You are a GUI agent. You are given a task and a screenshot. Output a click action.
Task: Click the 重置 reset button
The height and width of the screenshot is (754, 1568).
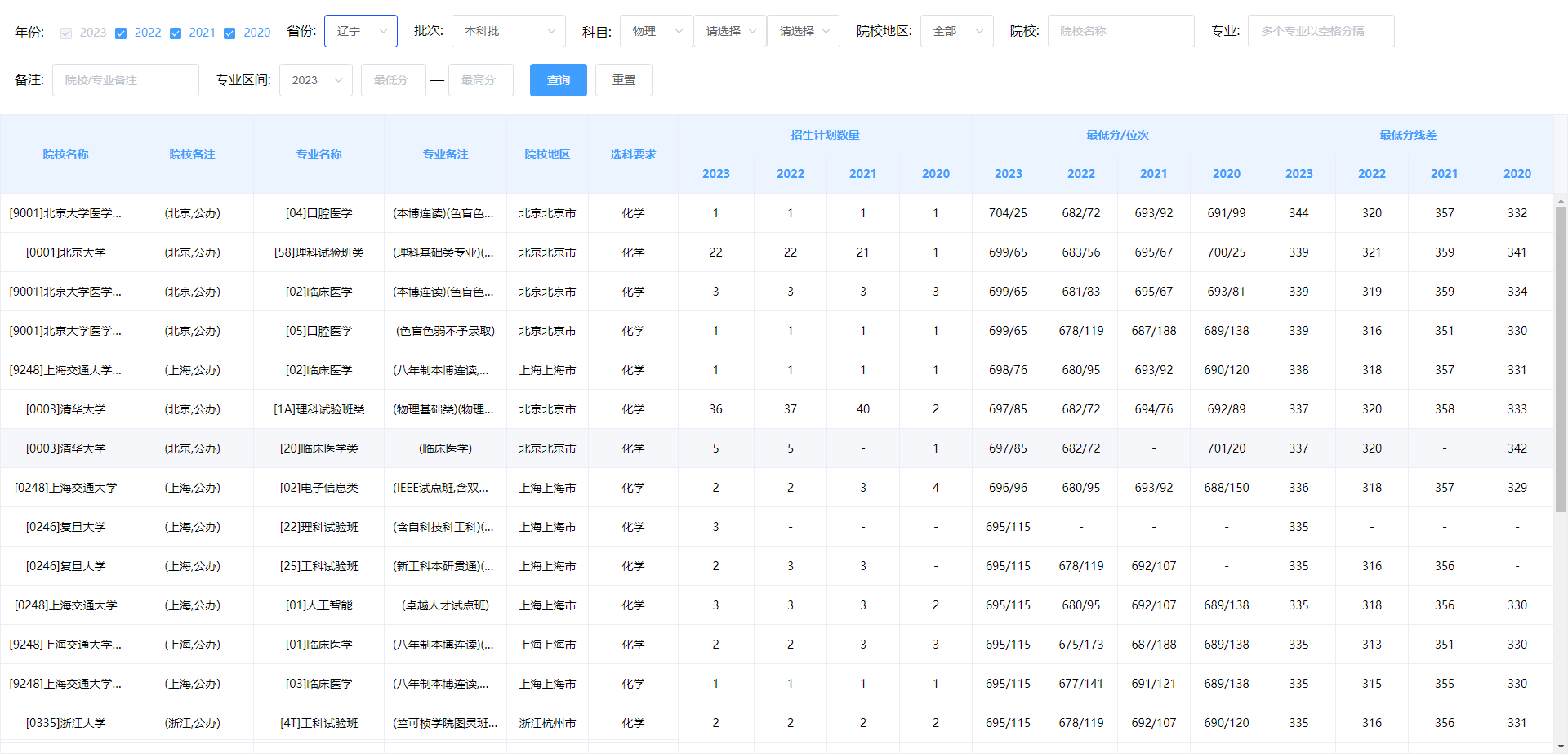coord(623,79)
